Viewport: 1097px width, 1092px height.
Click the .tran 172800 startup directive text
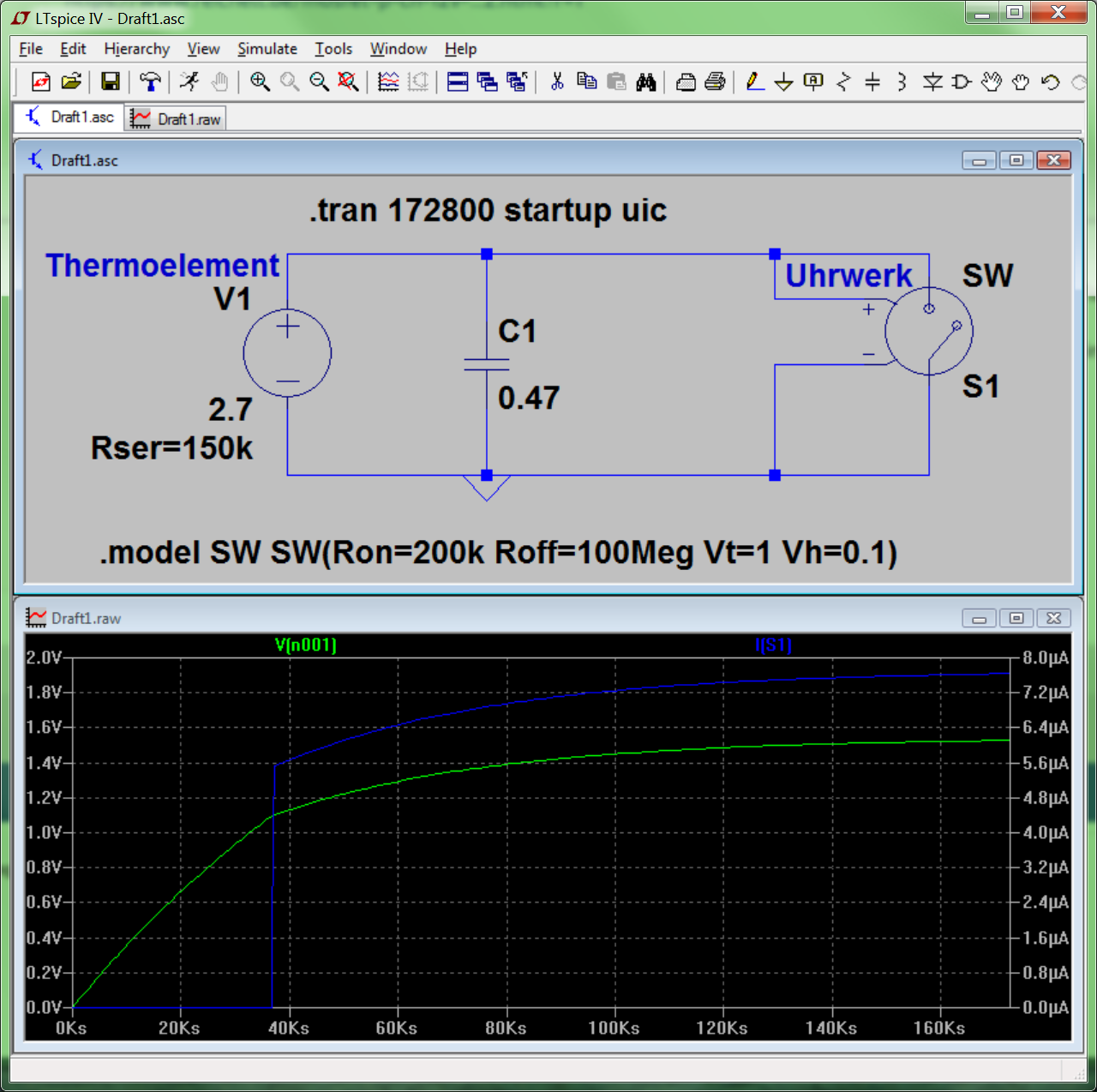coord(488,211)
